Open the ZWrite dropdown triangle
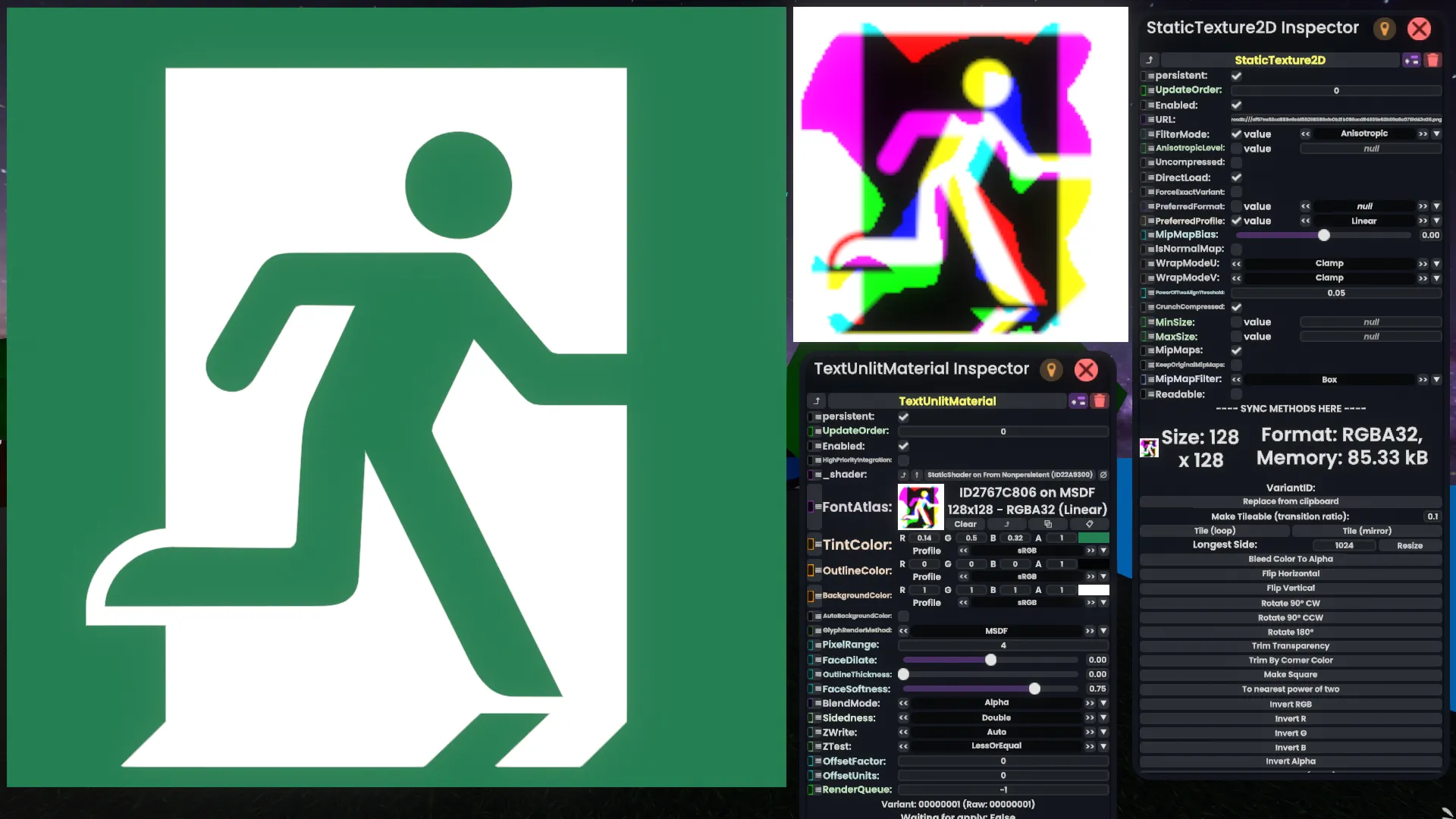Screen dimensions: 1456x819 tap(1103, 733)
